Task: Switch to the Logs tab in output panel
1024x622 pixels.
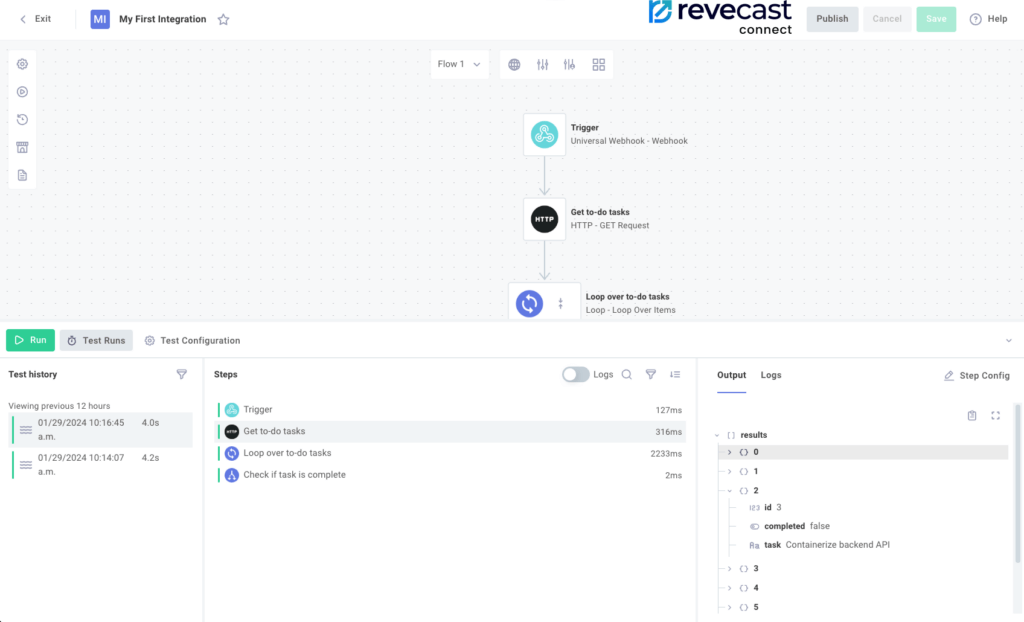Action: point(771,375)
